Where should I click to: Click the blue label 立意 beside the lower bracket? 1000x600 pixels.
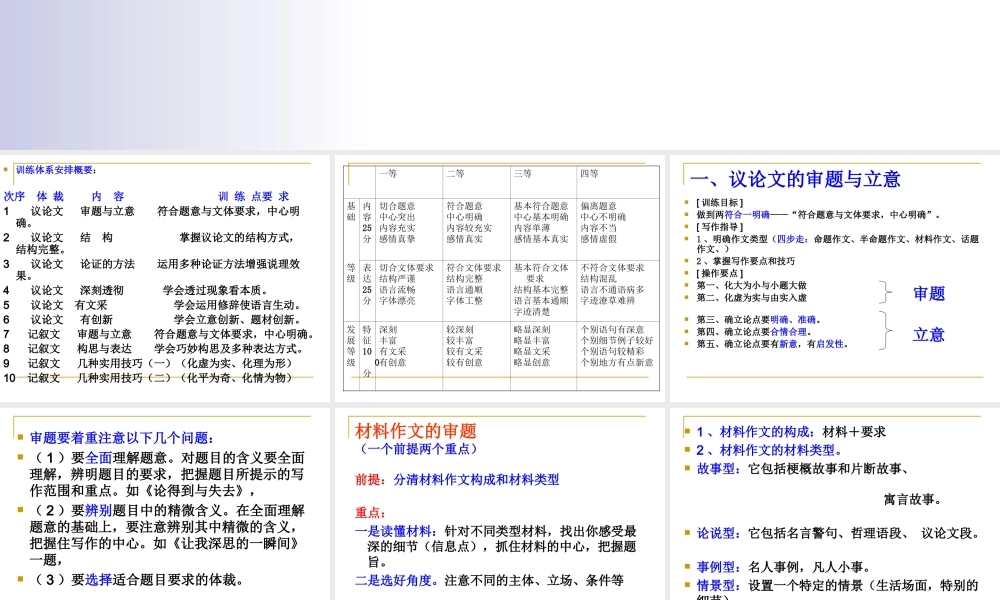pos(929,335)
